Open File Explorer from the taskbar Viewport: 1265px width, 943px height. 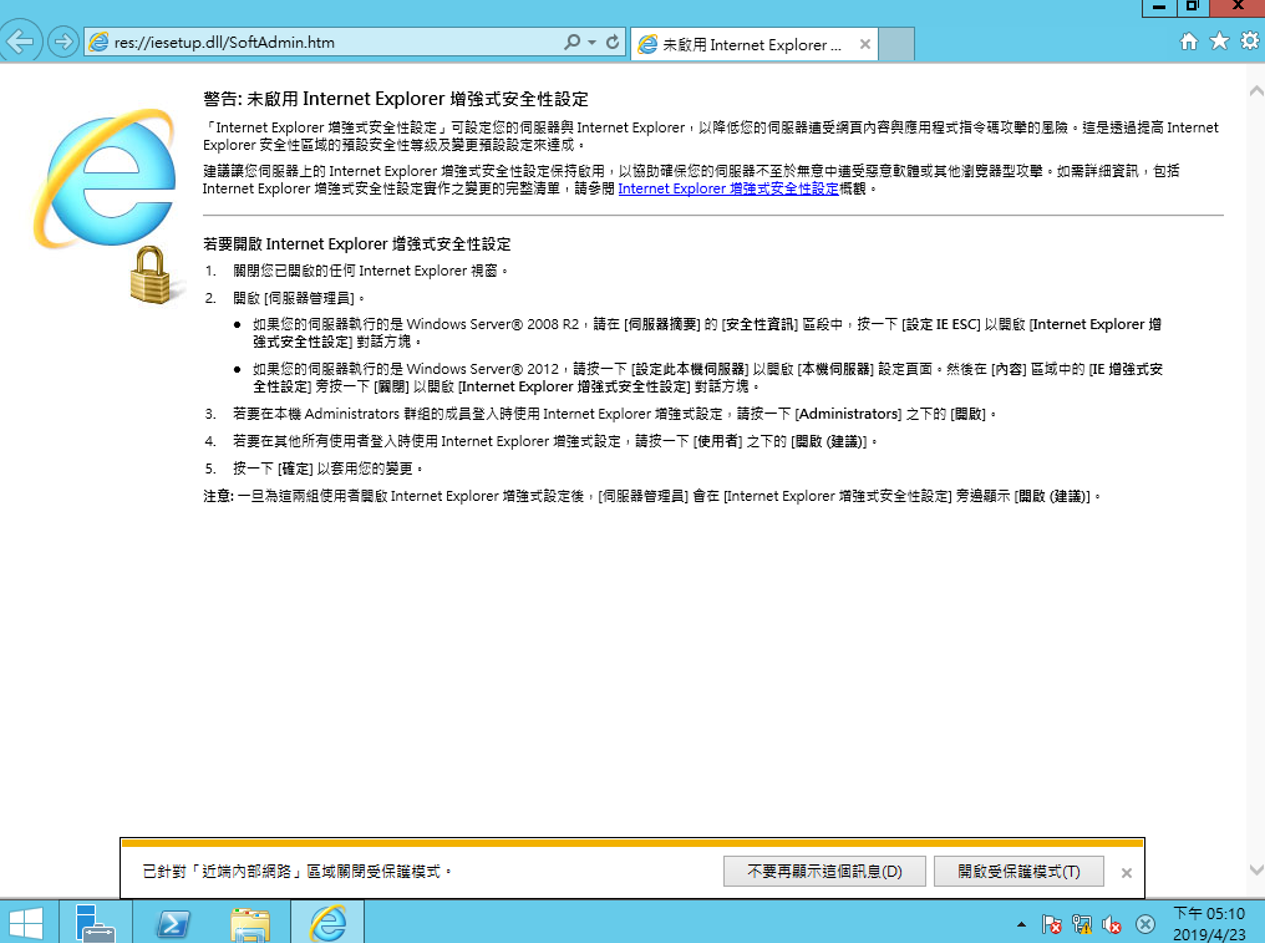(249, 921)
